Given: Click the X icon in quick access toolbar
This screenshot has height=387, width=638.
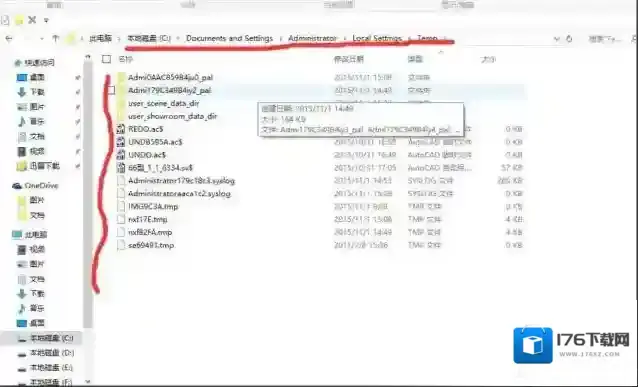Looking at the screenshot, I should [32, 20].
